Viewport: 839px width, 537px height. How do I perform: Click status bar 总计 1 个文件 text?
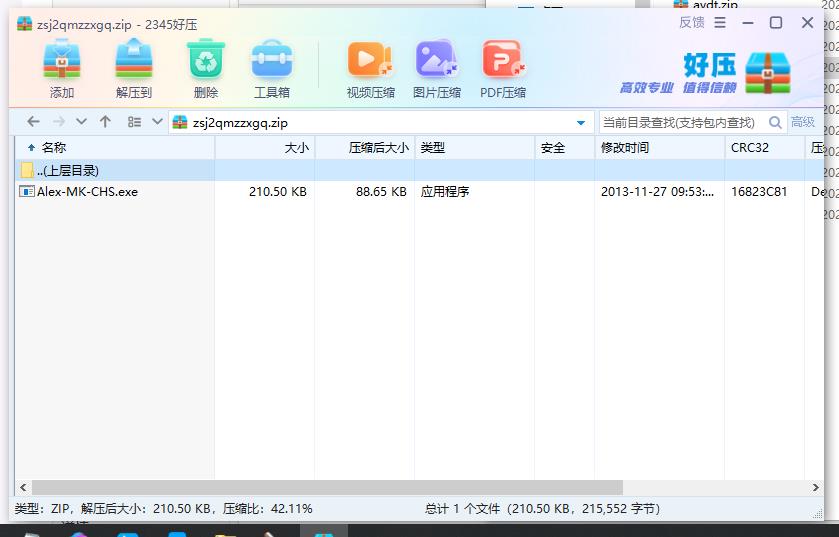(462, 509)
